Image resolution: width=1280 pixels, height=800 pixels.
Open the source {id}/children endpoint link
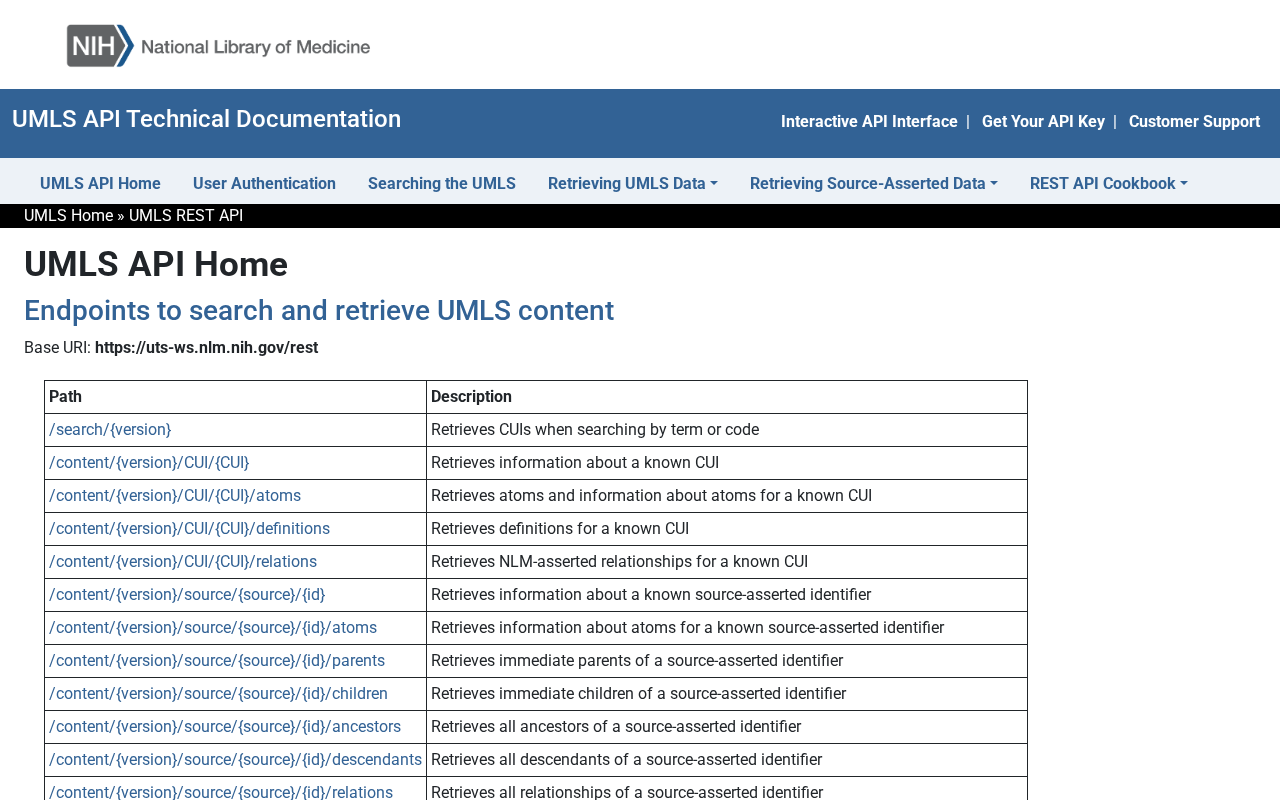coord(218,694)
